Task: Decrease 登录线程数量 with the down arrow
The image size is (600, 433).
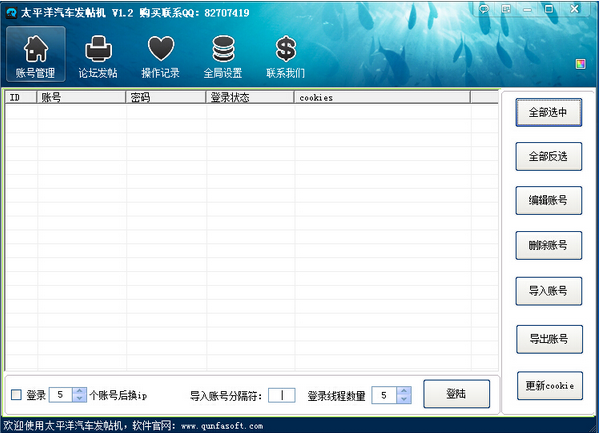Action: (404, 399)
